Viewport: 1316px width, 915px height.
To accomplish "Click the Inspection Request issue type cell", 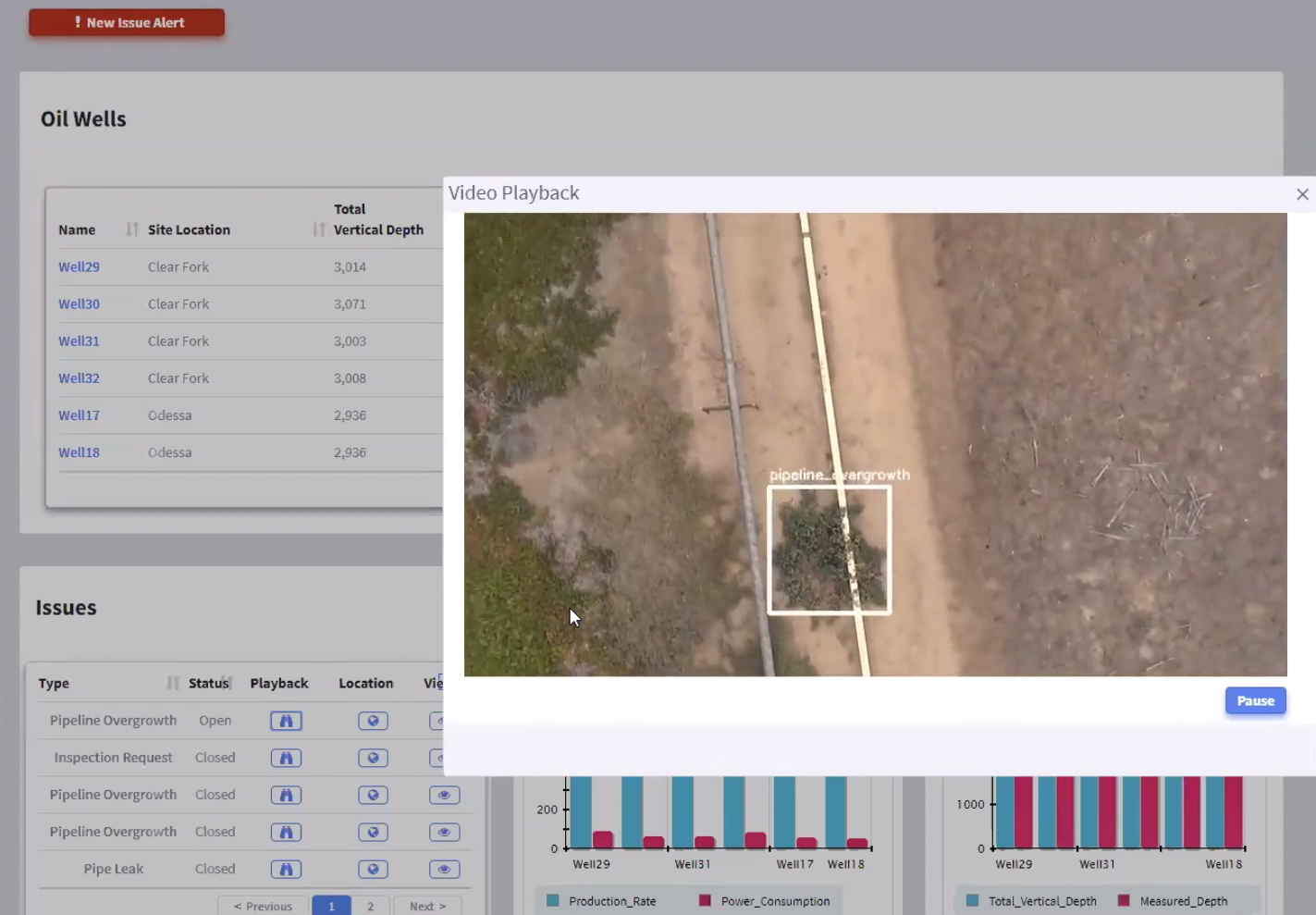I will pyautogui.click(x=113, y=758).
